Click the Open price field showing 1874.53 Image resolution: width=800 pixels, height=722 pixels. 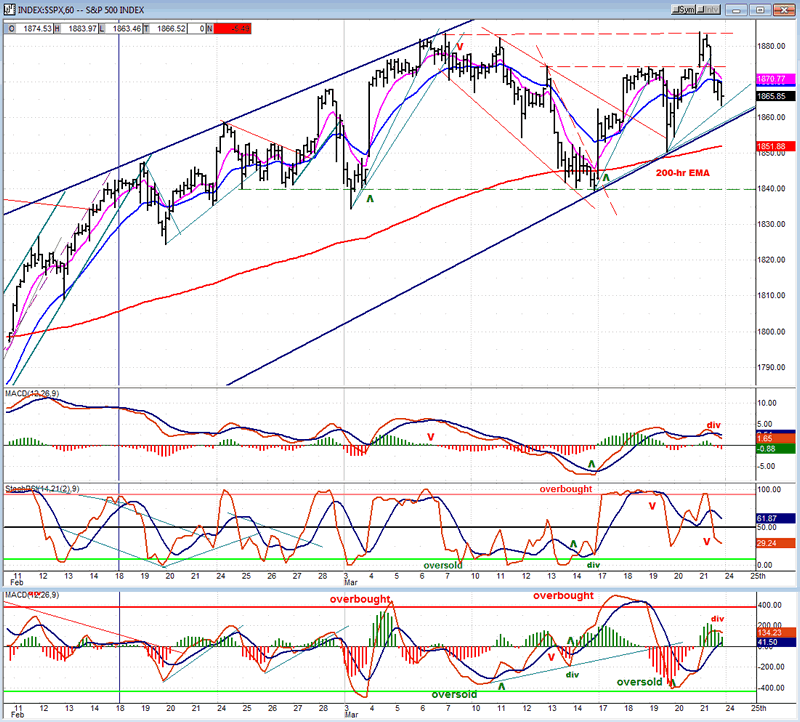point(31,29)
